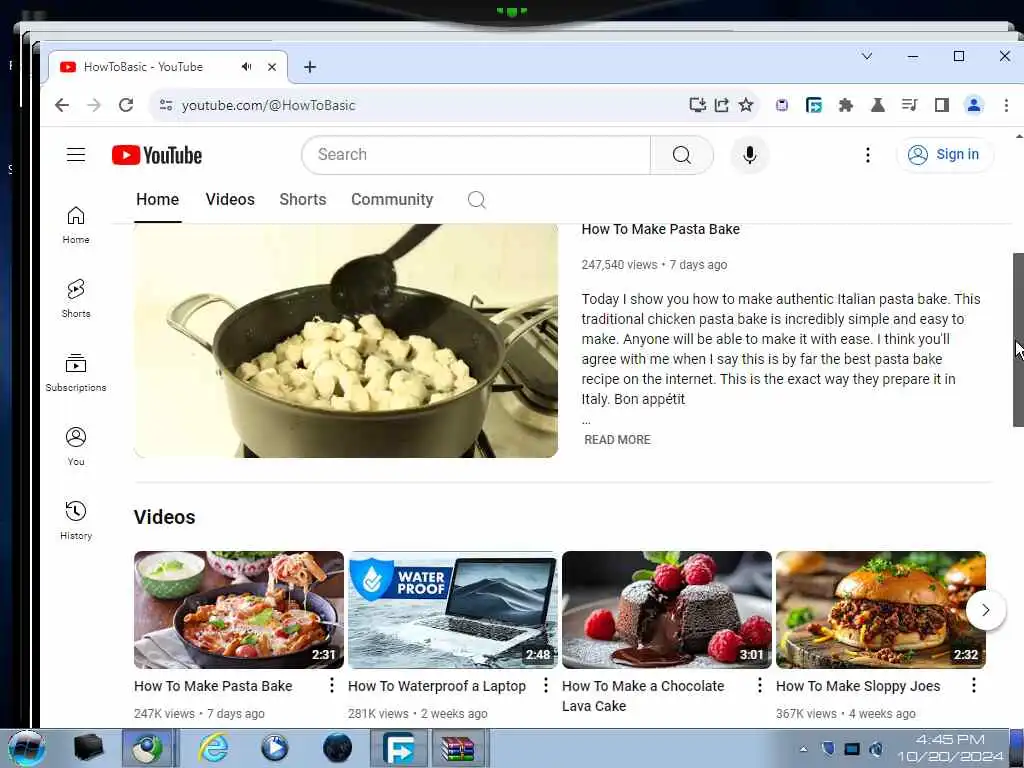1024x768 pixels.
Task: Open the featured How To Make Pasta Bake title
Action: (660, 229)
